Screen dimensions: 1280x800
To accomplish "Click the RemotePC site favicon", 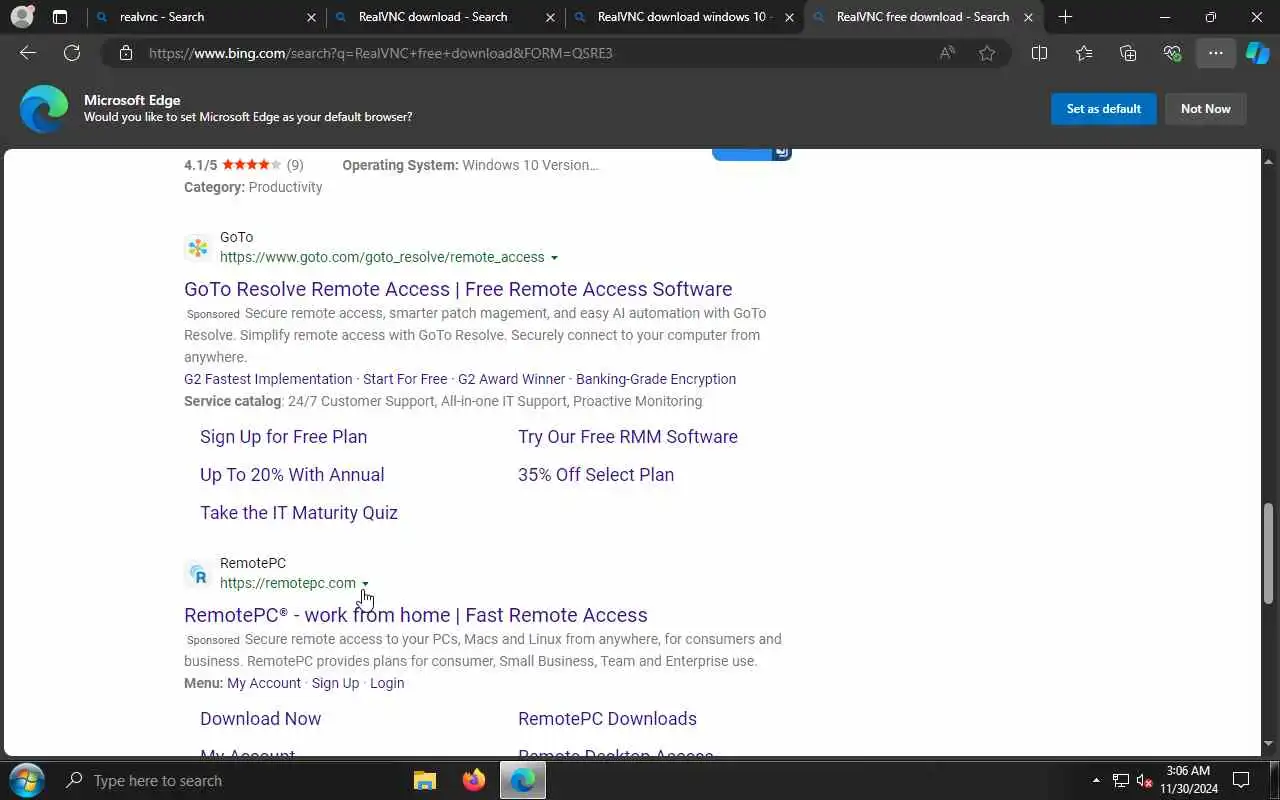I will click(198, 573).
